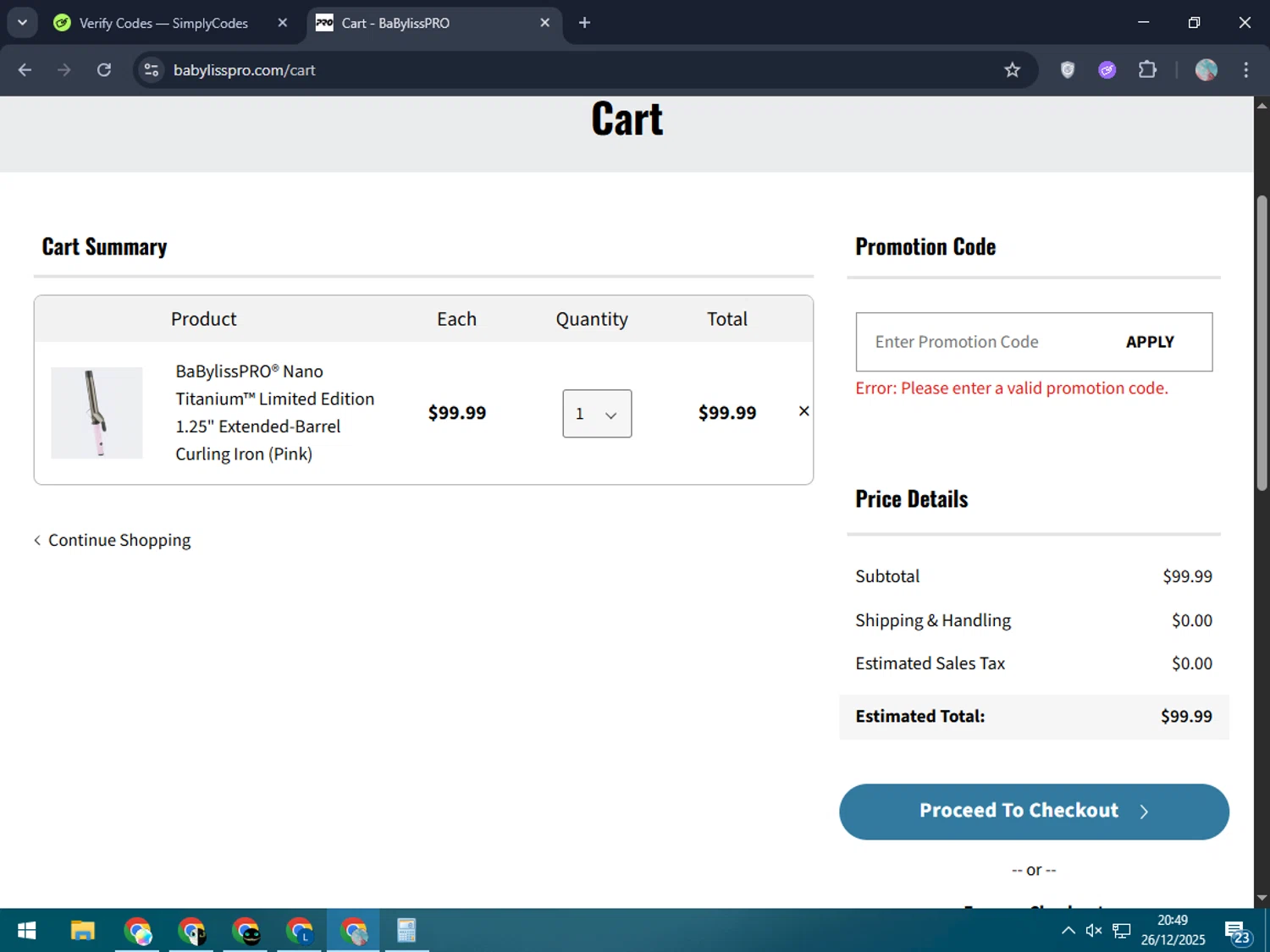Open the active Chrome window taskbar icon
The width and height of the screenshot is (1270, 952).
353,931
